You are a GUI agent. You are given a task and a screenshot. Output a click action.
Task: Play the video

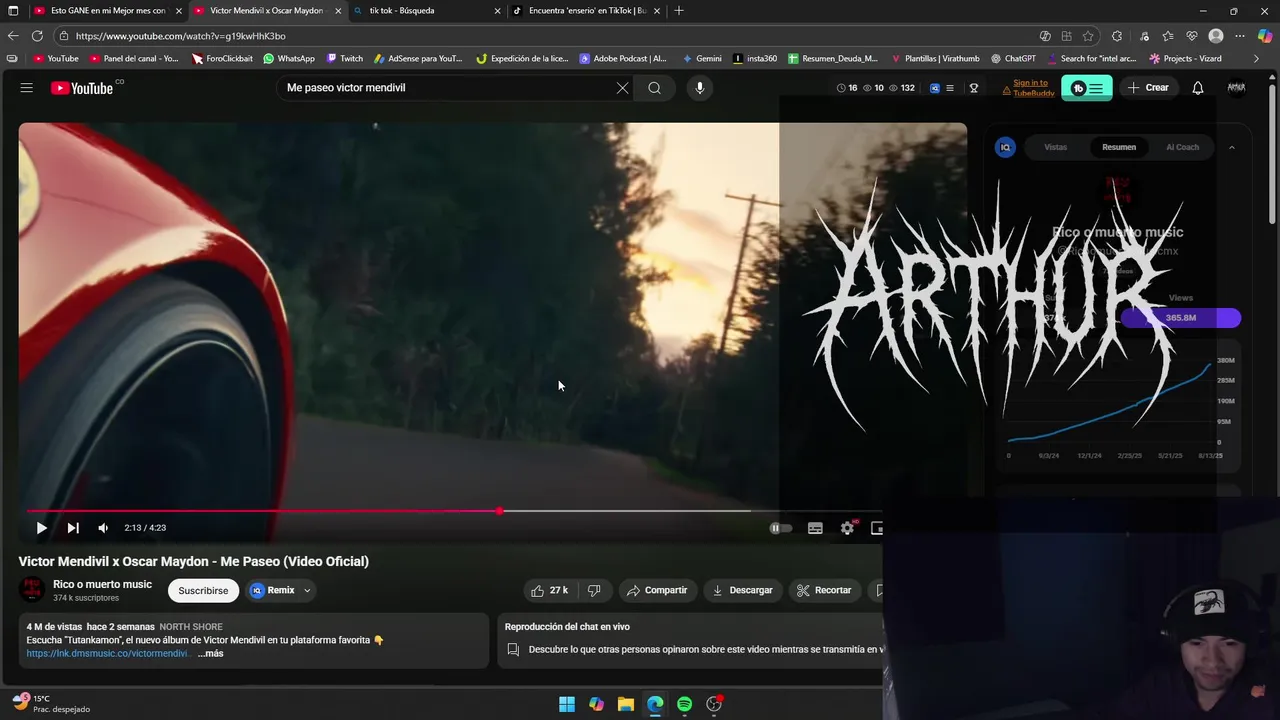coord(41,528)
